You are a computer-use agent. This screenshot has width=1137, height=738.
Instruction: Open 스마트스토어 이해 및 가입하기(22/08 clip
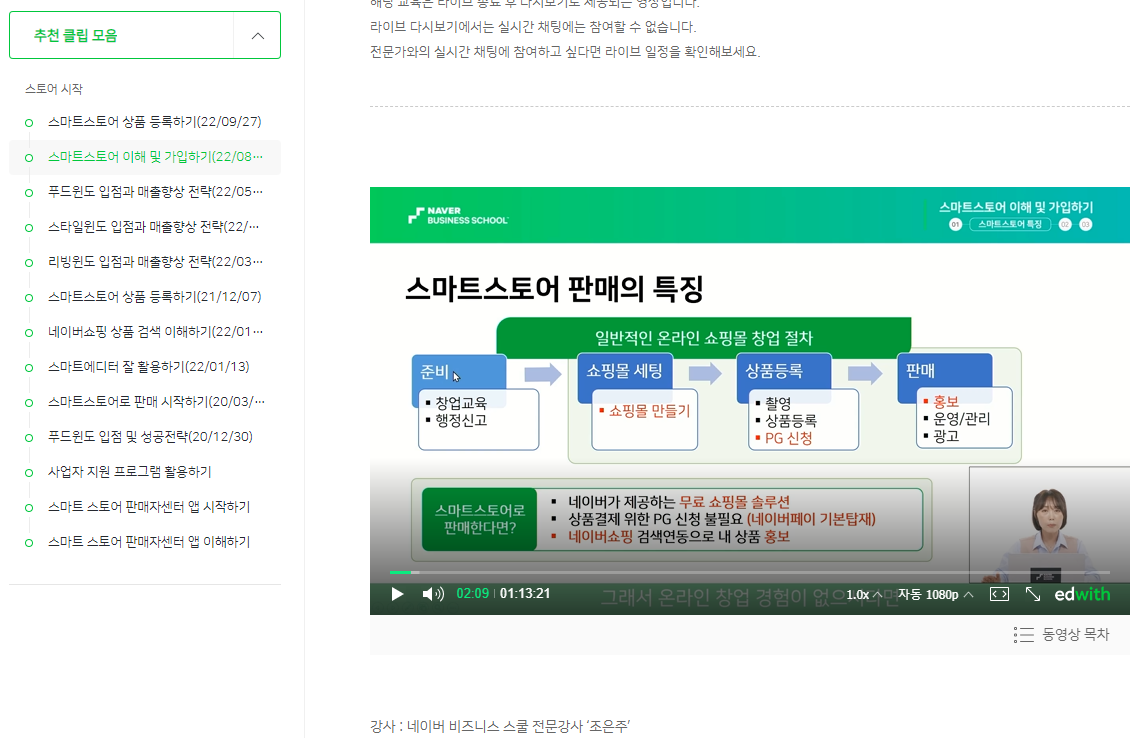pos(155,157)
